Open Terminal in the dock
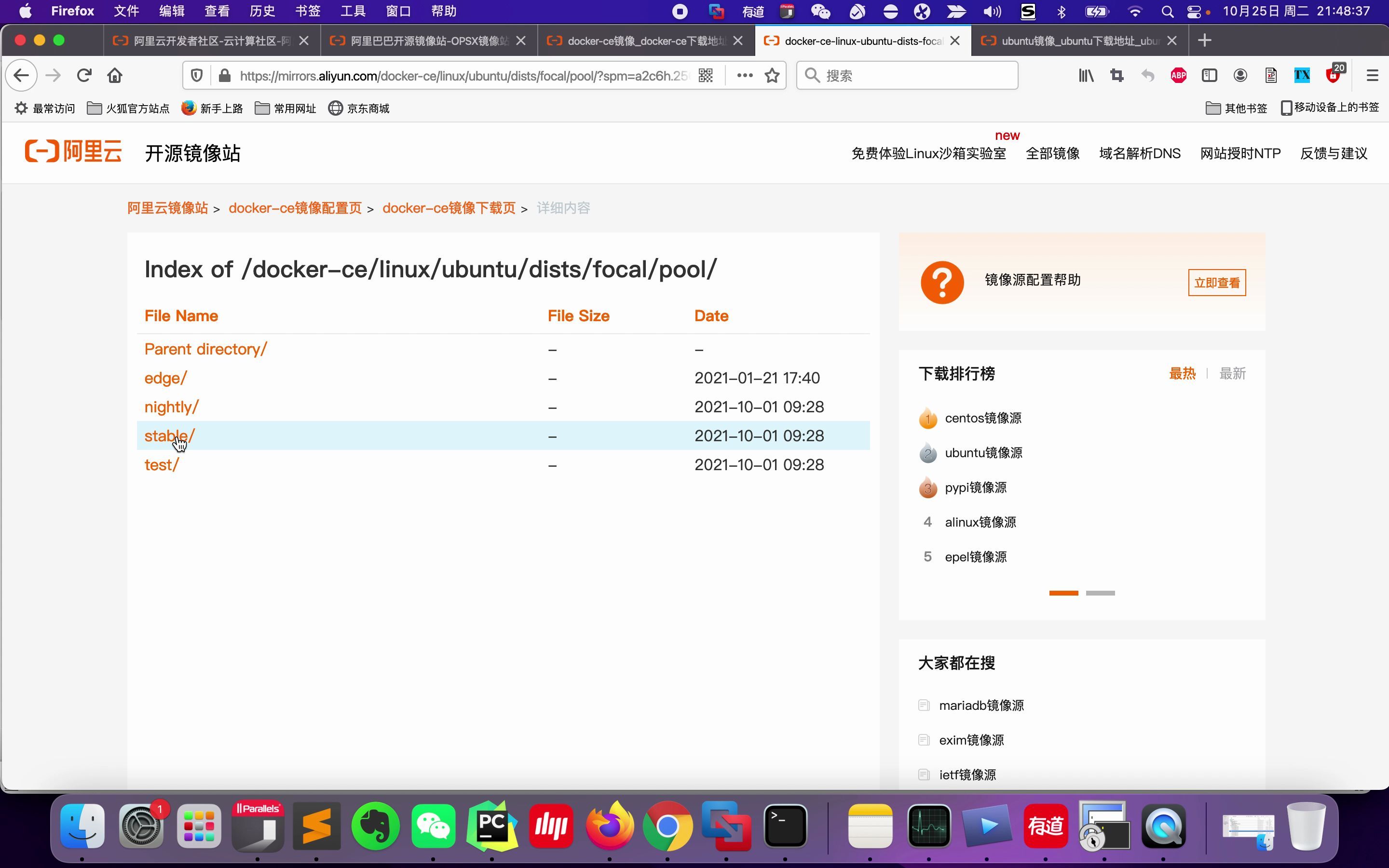The height and width of the screenshot is (868, 1389). point(785,826)
